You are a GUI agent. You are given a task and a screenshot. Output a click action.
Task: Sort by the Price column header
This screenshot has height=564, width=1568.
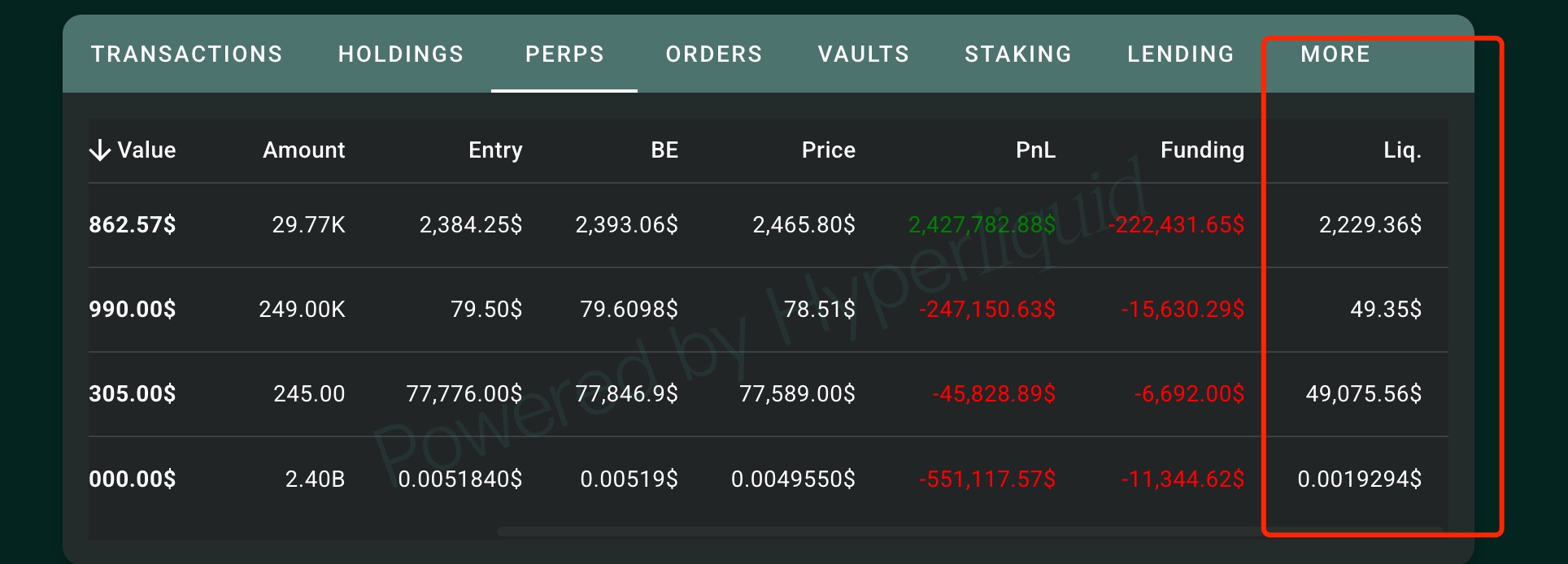829,150
